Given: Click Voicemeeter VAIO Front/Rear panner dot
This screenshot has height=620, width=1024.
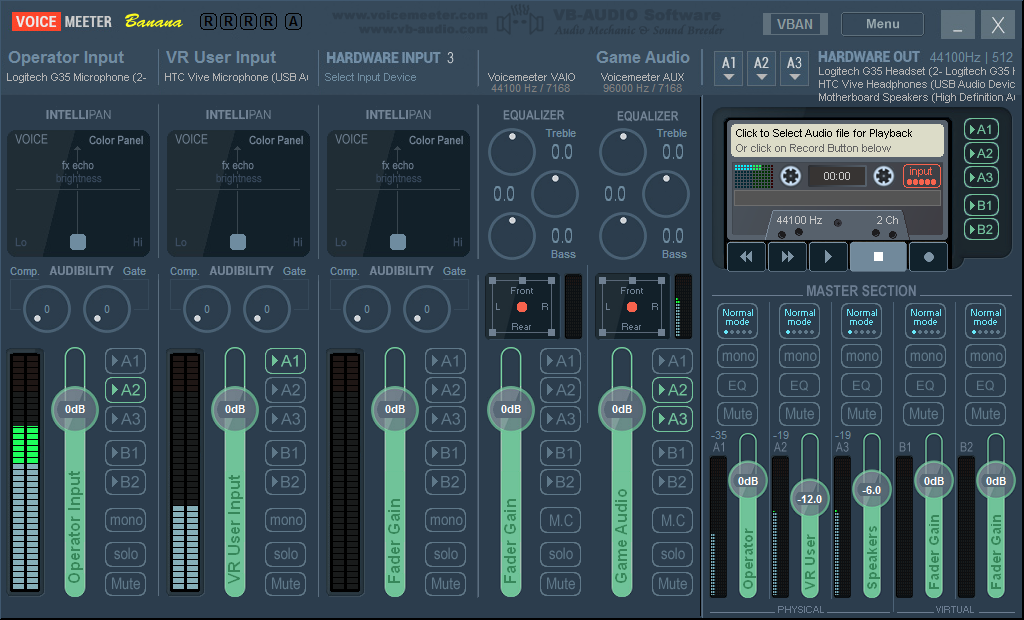Looking at the screenshot, I should 522,307.
